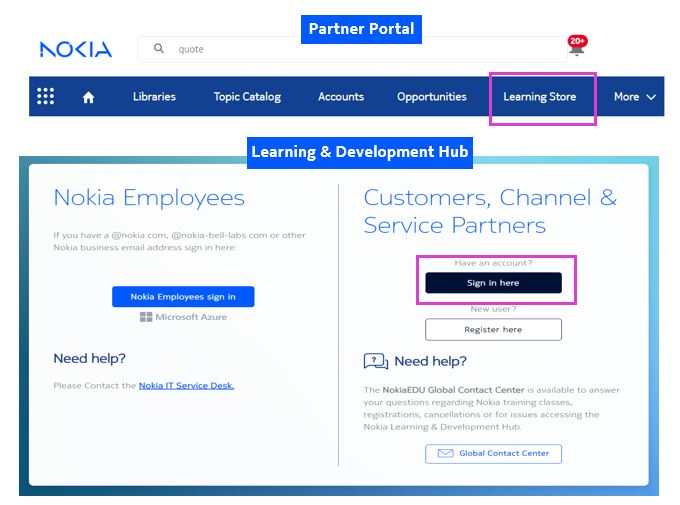Screen dimensions: 680x505
Task: Follow the Nokia IT Service Desk link
Action: [x=186, y=385]
